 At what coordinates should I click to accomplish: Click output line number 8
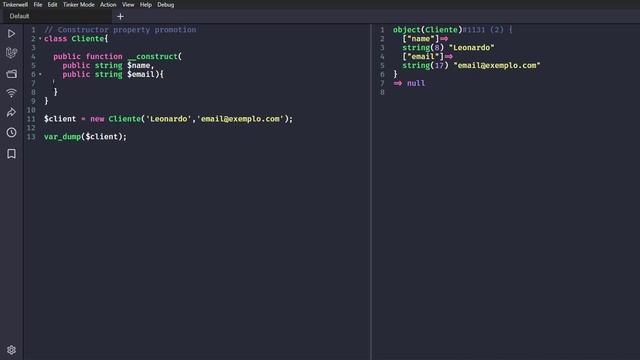[382, 92]
